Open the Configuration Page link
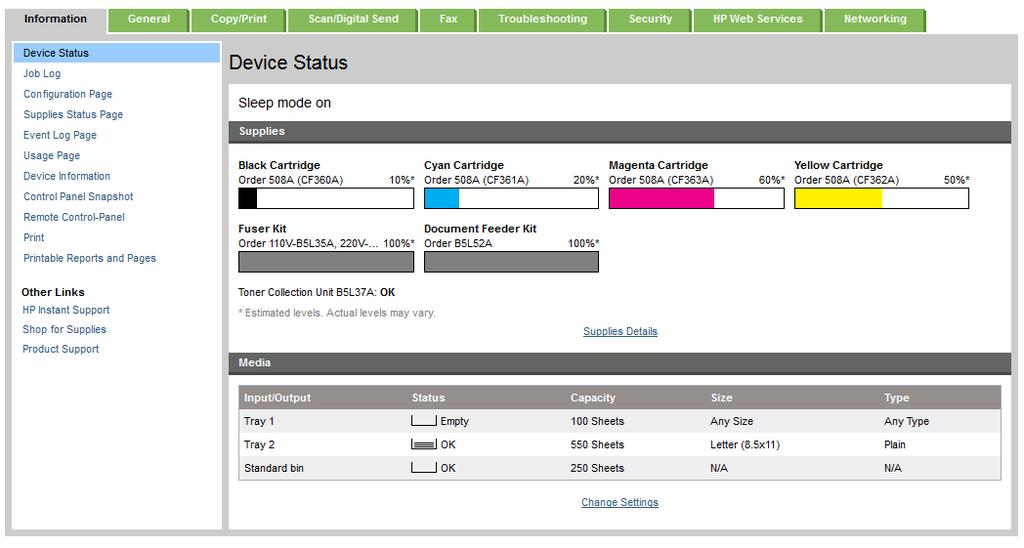 [68, 94]
